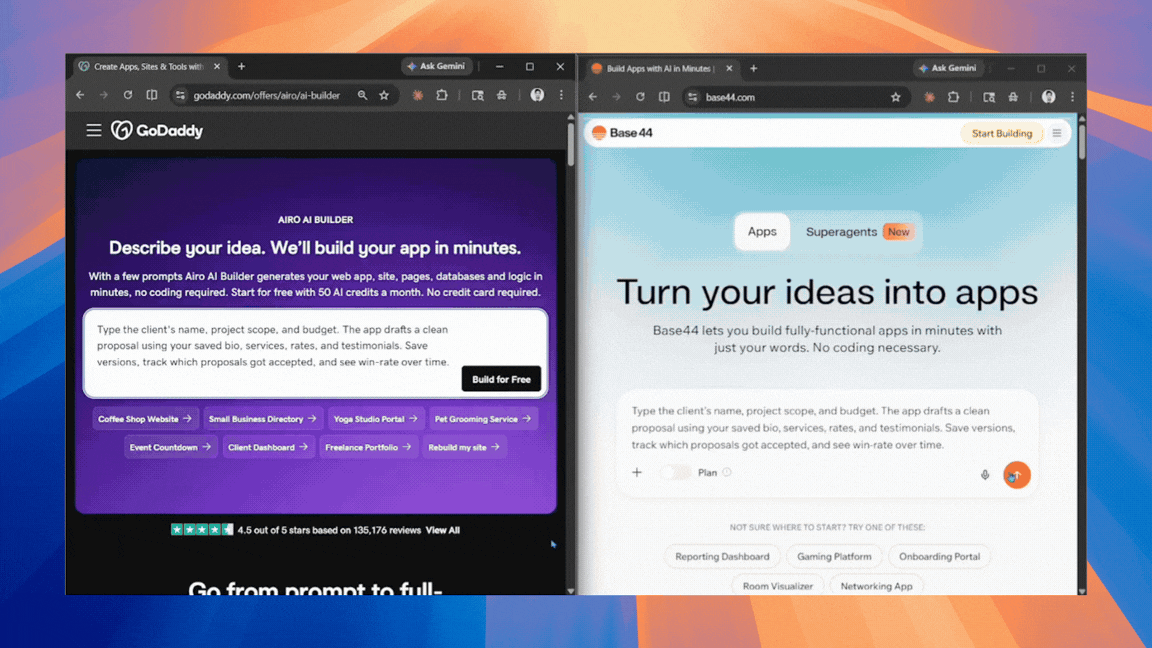Choose Pet Grooming Service suggestion

483,419
